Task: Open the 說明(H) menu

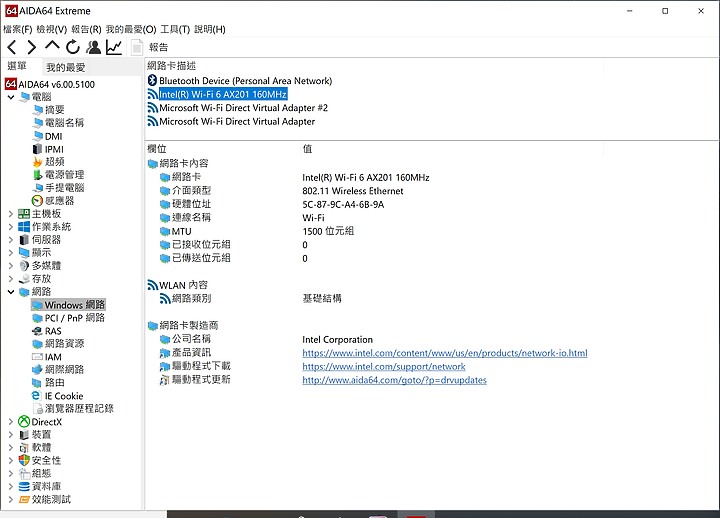Action: pyautogui.click(x=210, y=29)
